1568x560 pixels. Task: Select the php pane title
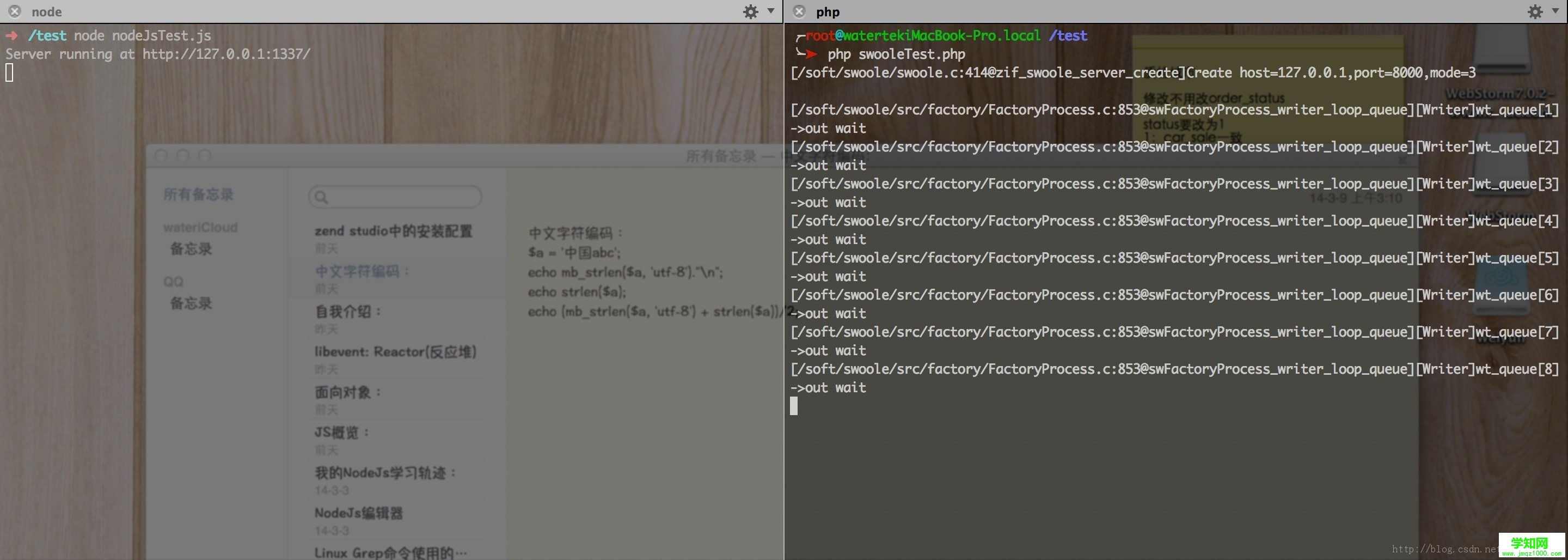point(828,11)
